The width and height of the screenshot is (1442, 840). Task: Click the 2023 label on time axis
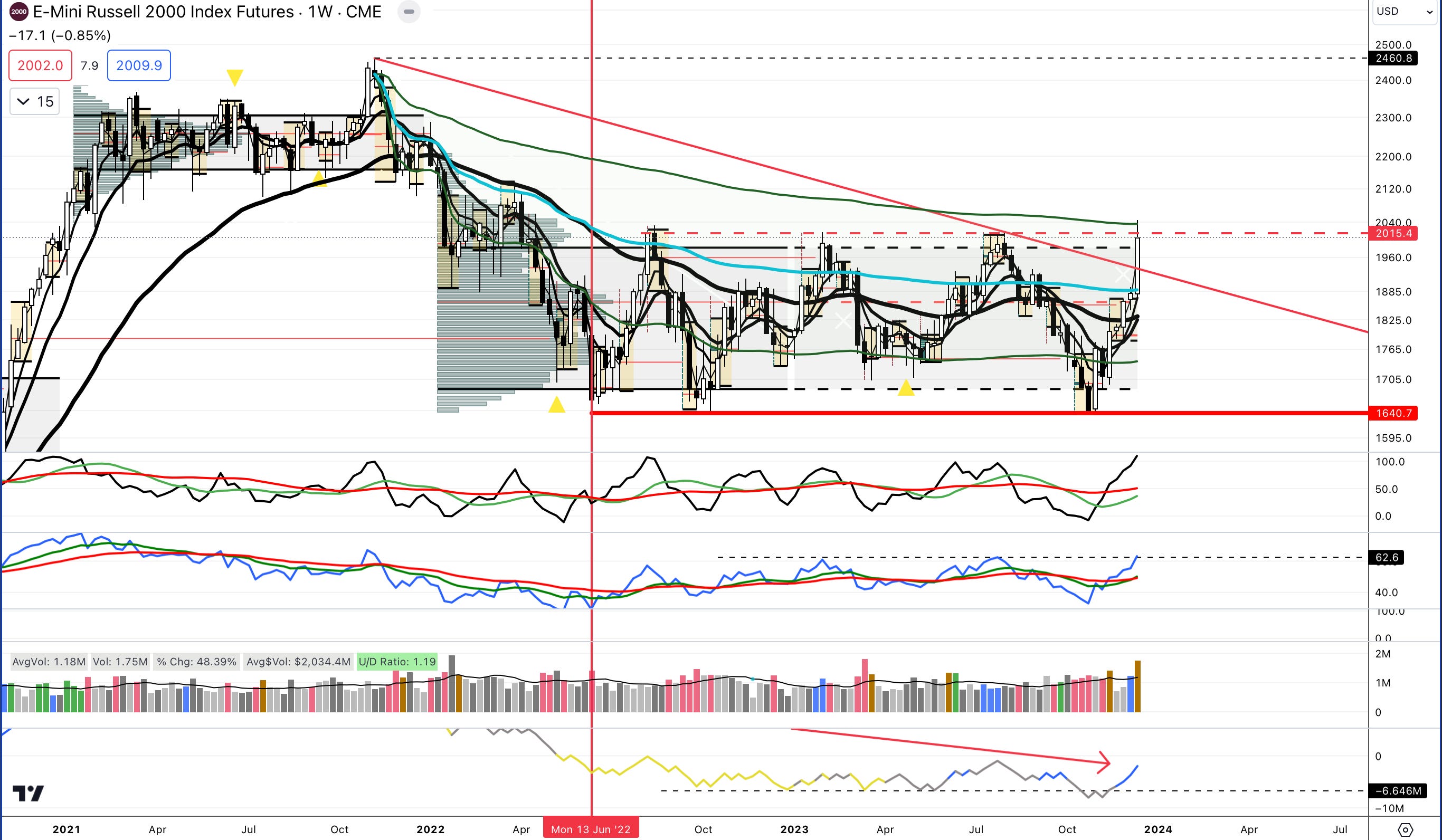click(x=794, y=829)
